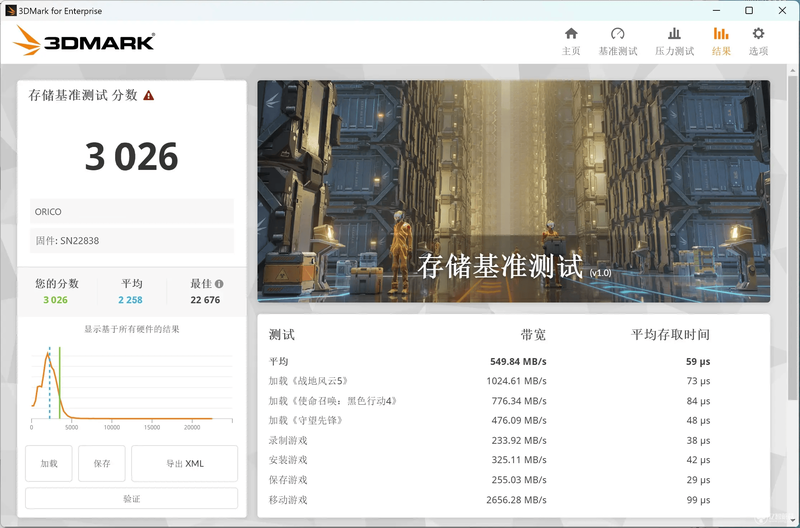Screen dimensions: 800x528
Task: Click the 加载《战地风云5》 row
Action: coord(489,381)
